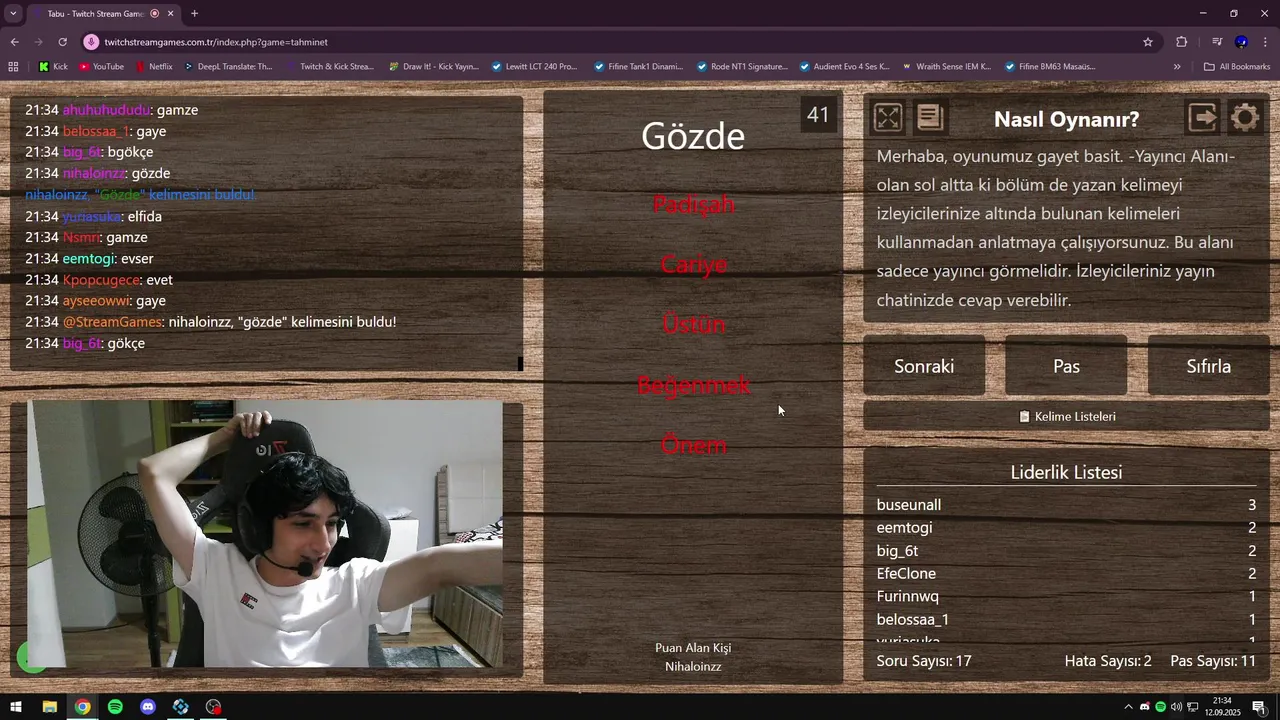Open the Netflix bookmark
Image resolution: width=1280 pixels, height=720 pixels.
coord(153,67)
